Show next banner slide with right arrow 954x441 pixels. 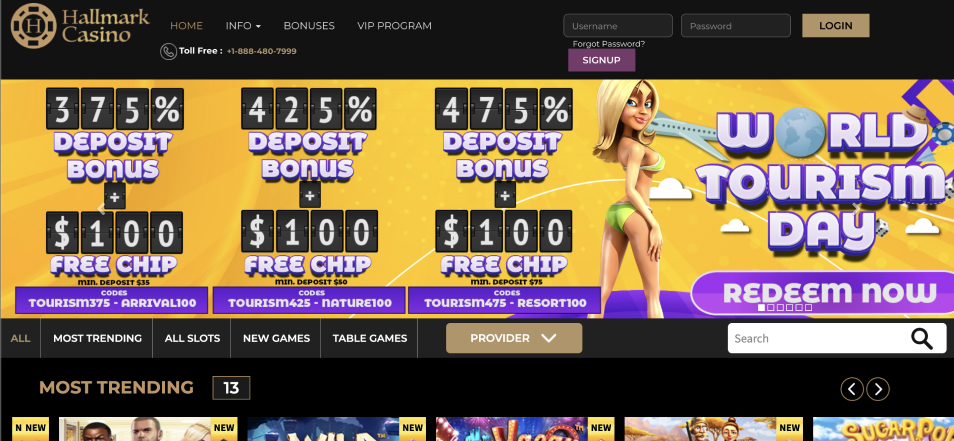pyautogui.click(x=856, y=207)
